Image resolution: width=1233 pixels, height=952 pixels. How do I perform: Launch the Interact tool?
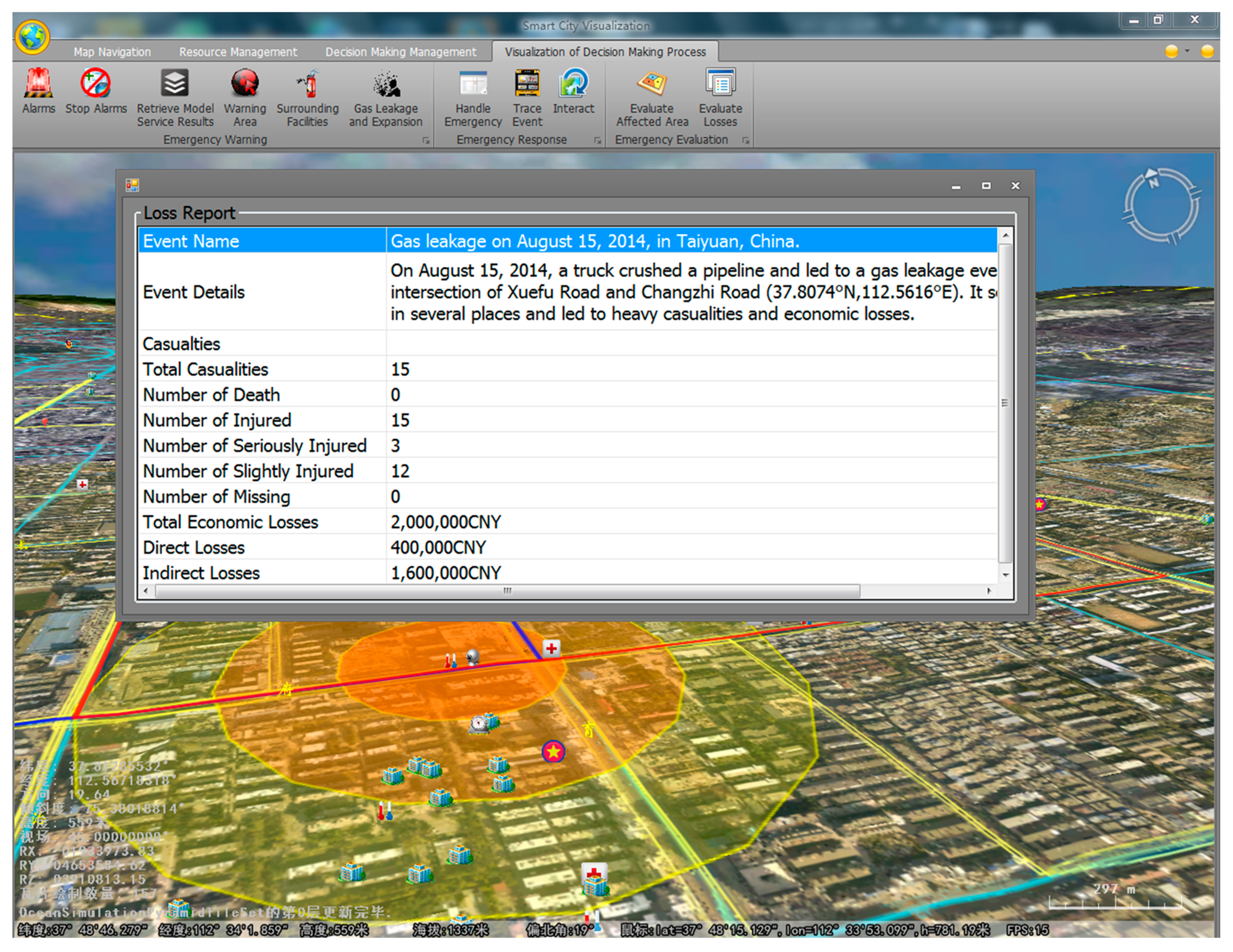574,83
